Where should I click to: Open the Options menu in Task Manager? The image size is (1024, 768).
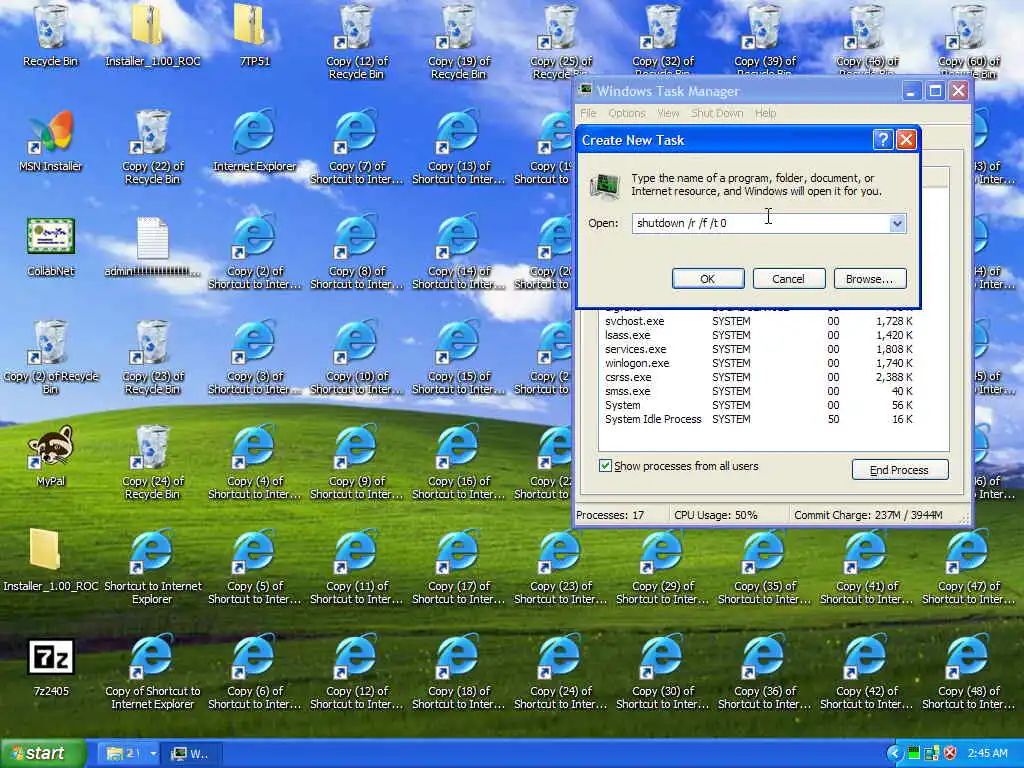627,113
